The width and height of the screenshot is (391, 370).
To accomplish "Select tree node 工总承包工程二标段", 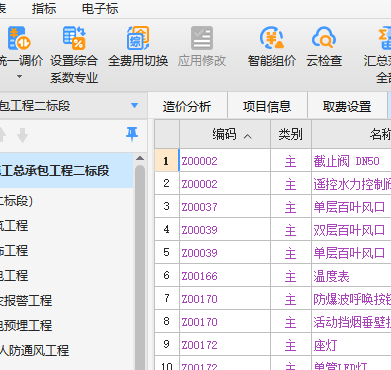I will tap(66, 171).
